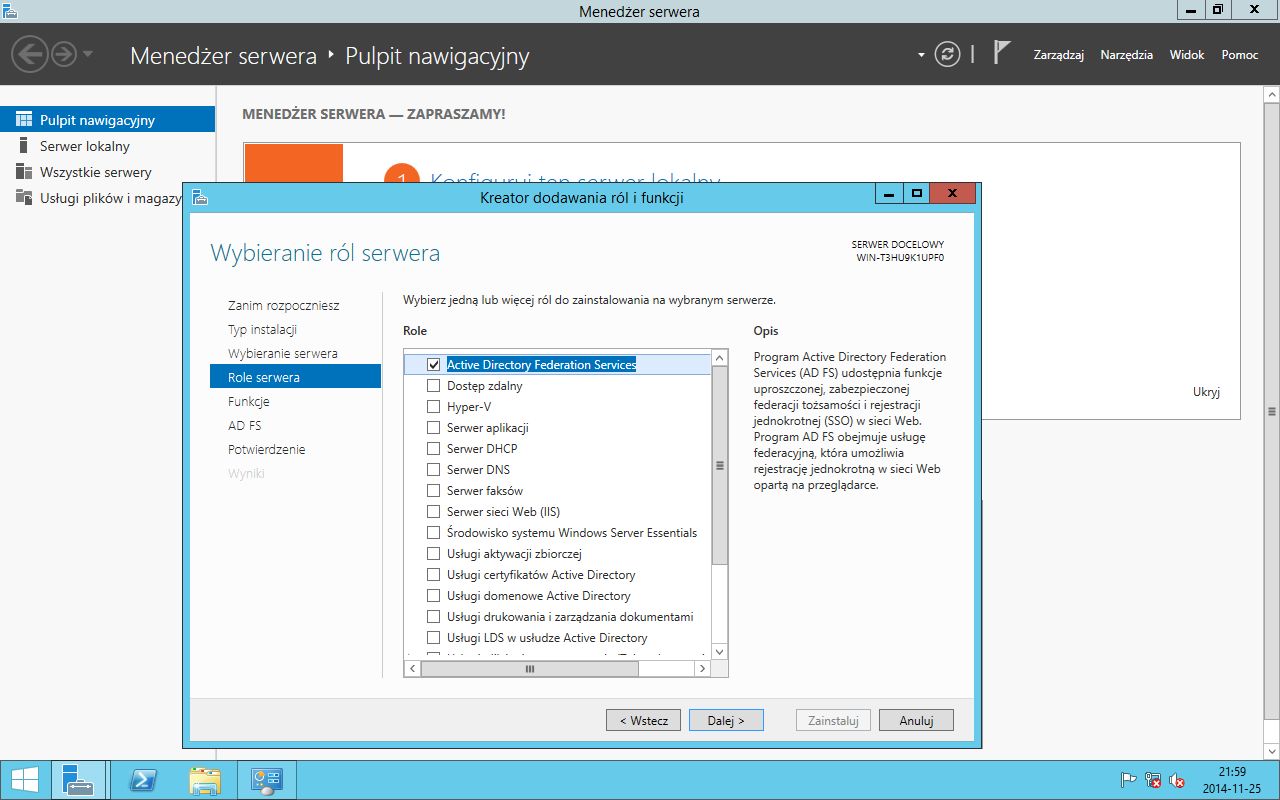Check Usługi drukowania i zarządzania dokumentami
The image size is (1280, 800).
[433, 617]
